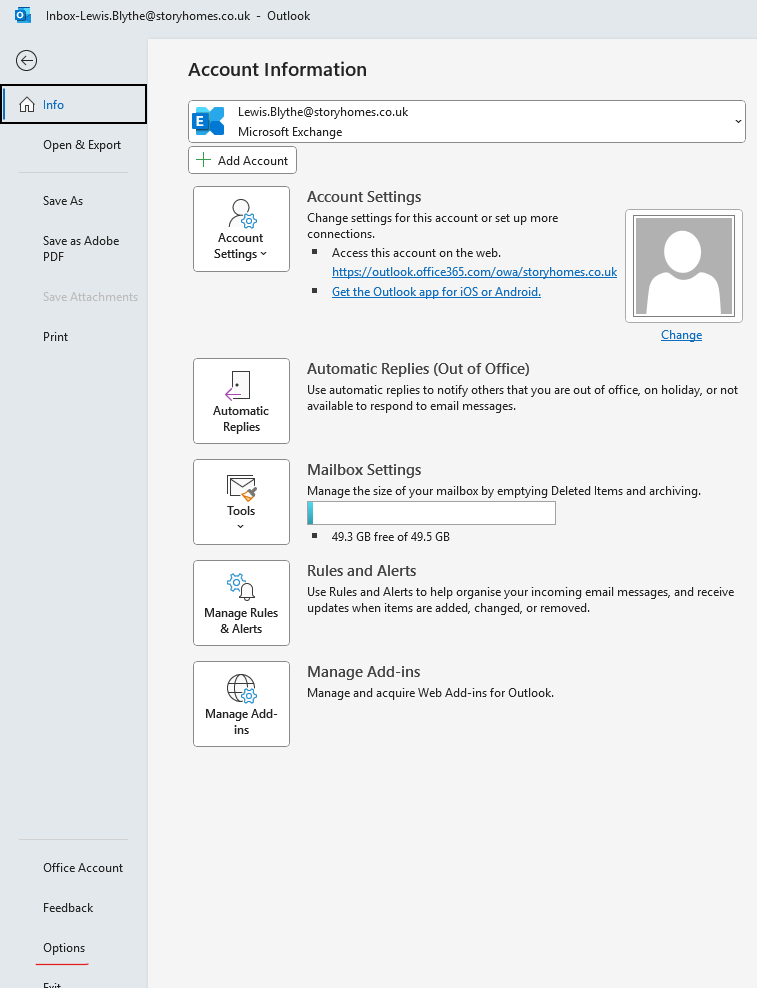Click the Automatic Replies (Out of Office) heading
The height and width of the screenshot is (988, 757).
coord(418,369)
